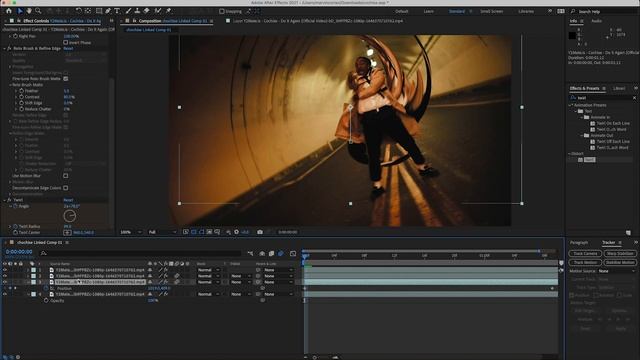Open the Motion Source dropdown in Tracker
Screen dimensions: 640x360
click(x=616, y=271)
